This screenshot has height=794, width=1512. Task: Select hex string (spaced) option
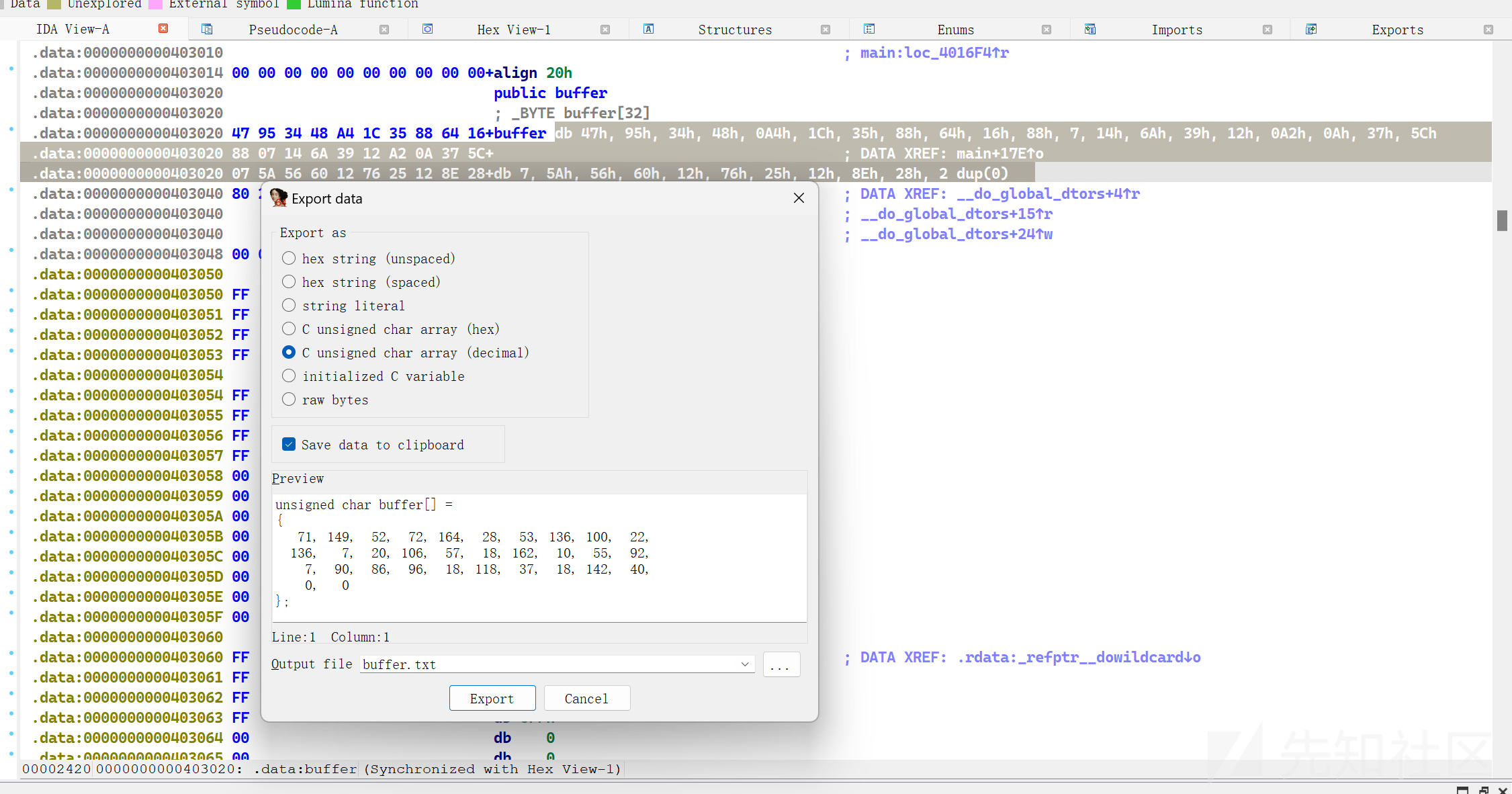pyautogui.click(x=361, y=282)
